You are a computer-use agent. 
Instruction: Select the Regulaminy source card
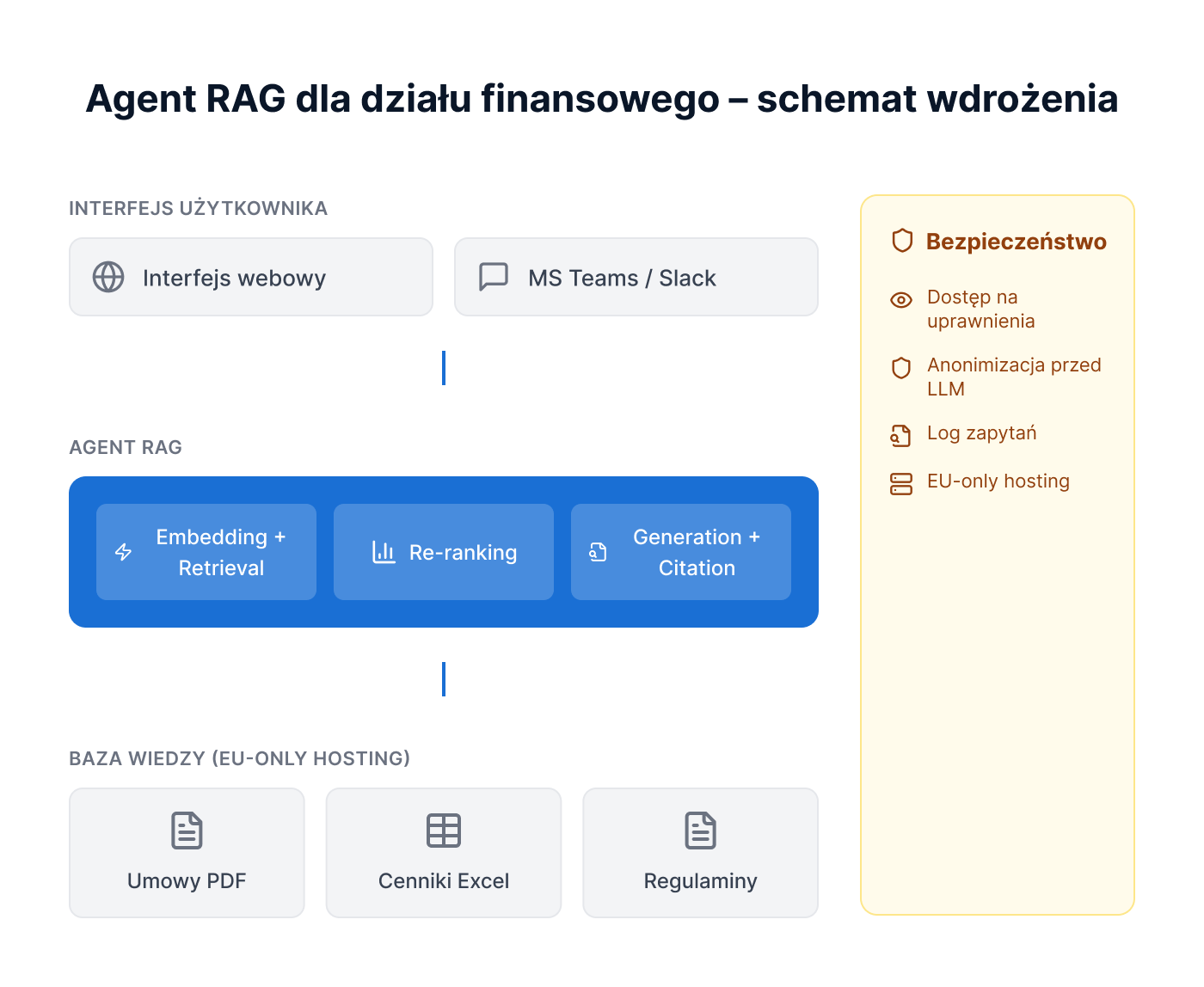pyautogui.click(x=701, y=853)
